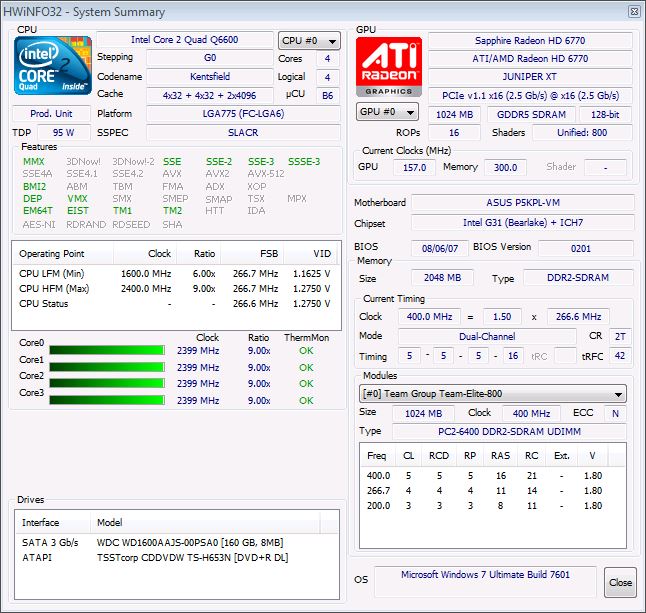Viewport: 646px width, 613px height.
Task: Click the ATI Radeon Graphics logo
Action: pyautogui.click(x=389, y=66)
